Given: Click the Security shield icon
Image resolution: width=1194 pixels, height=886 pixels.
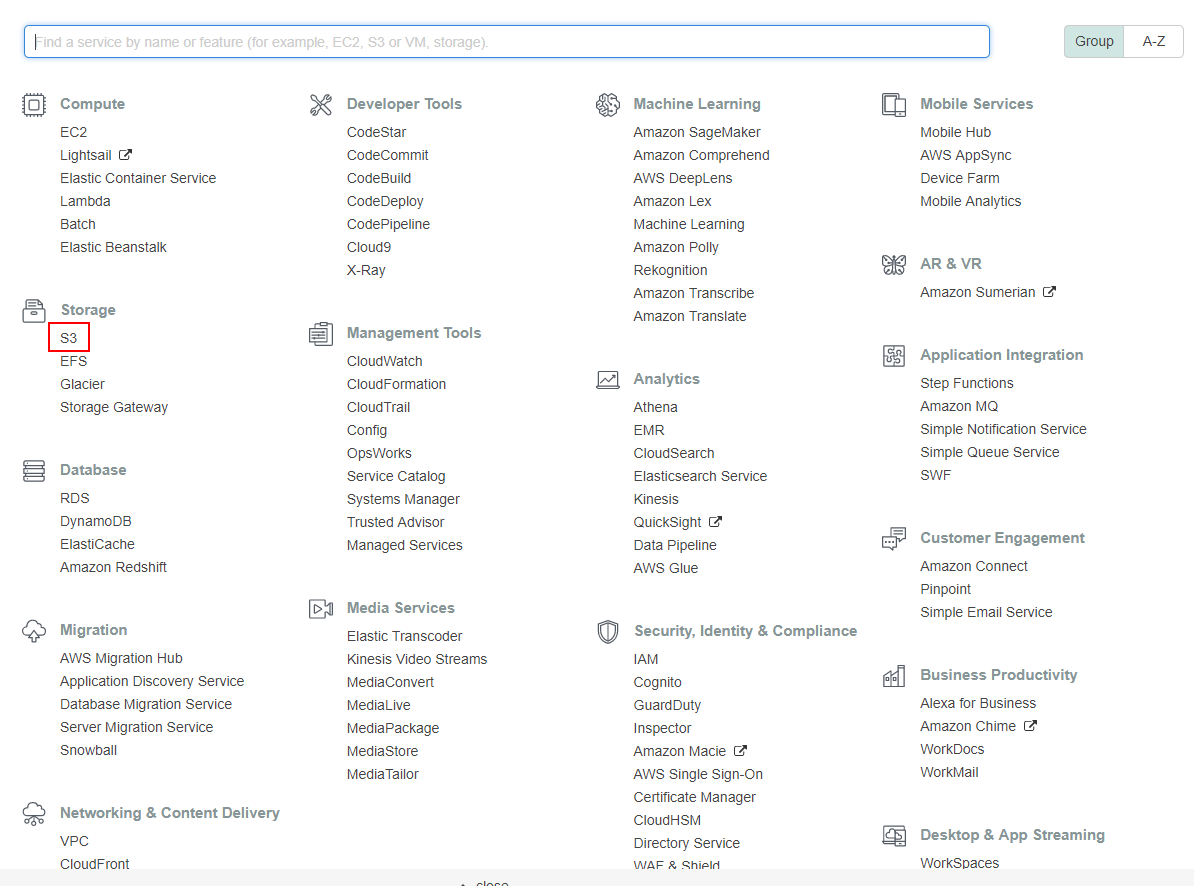Looking at the screenshot, I should click(x=608, y=631).
